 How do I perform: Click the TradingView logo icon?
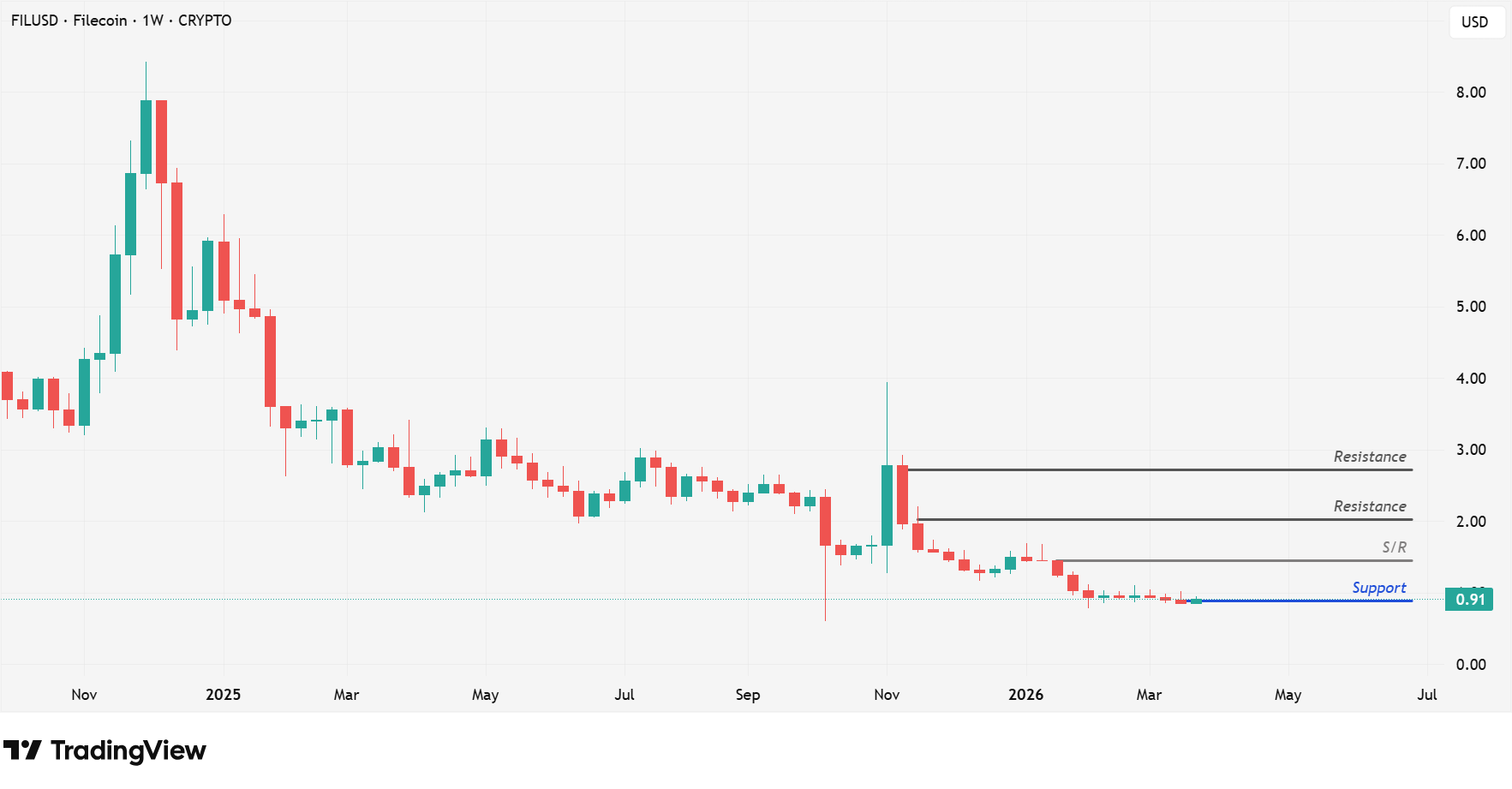click(x=22, y=750)
